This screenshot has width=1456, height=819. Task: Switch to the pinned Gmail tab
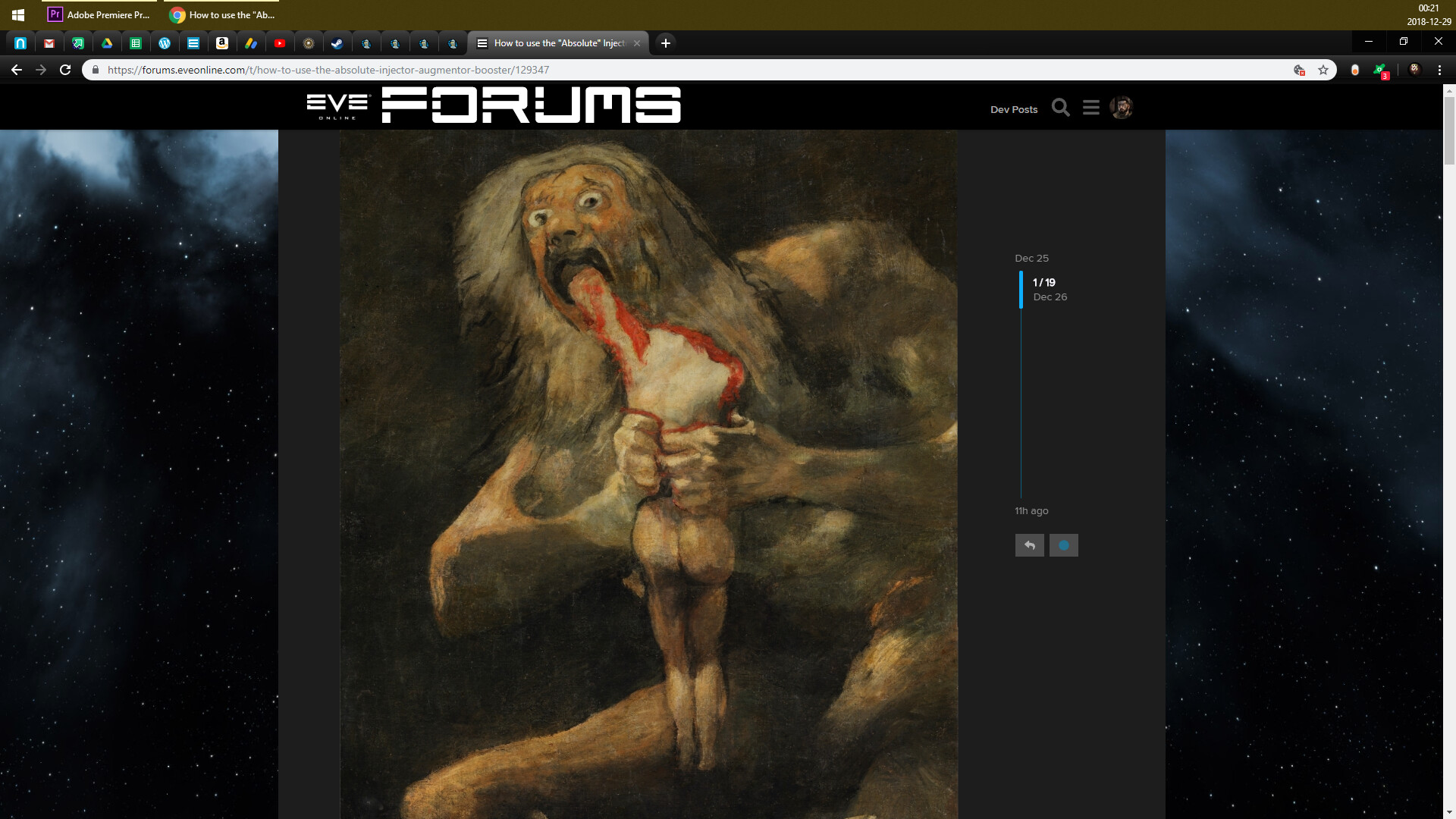49,43
